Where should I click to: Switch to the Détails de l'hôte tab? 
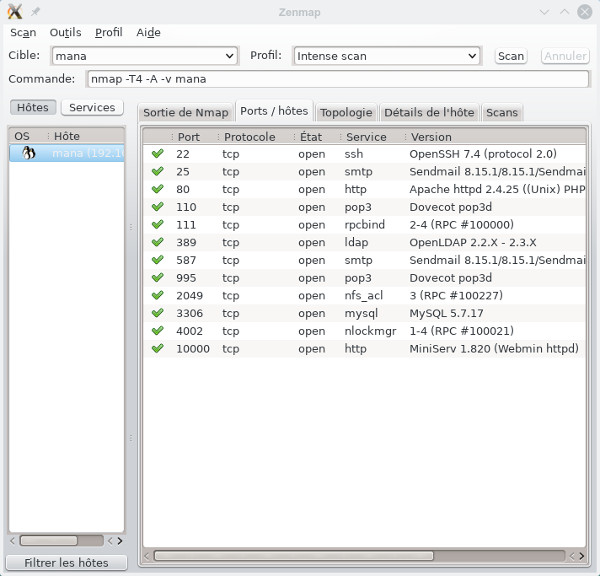pos(429,113)
